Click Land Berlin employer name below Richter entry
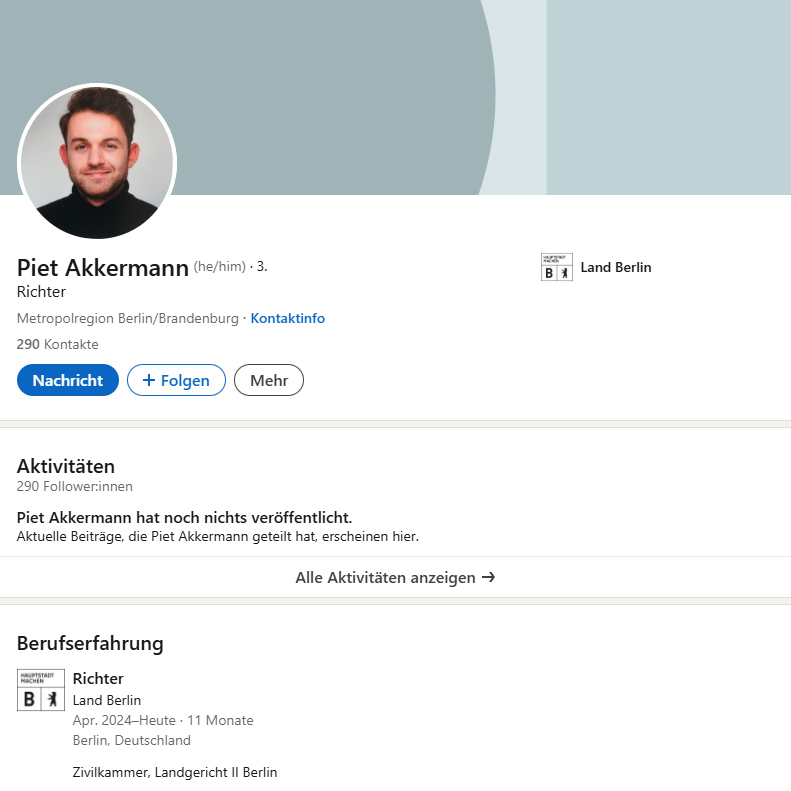Image resolution: width=791 pixels, height=791 pixels. (x=107, y=700)
